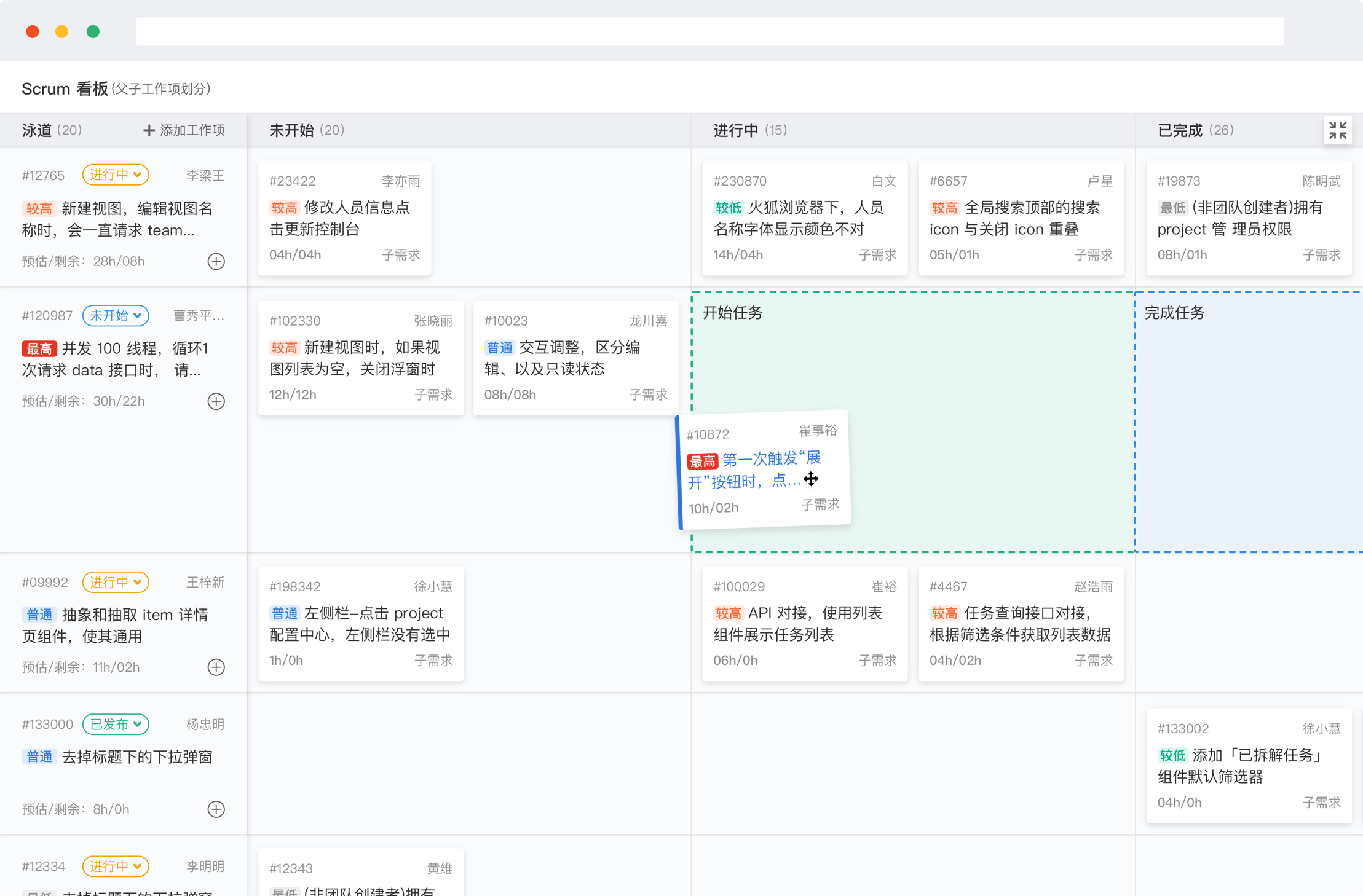This screenshot has height=896, width=1363.
Task: Click the 添加工作项 button
Action: click(x=184, y=130)
